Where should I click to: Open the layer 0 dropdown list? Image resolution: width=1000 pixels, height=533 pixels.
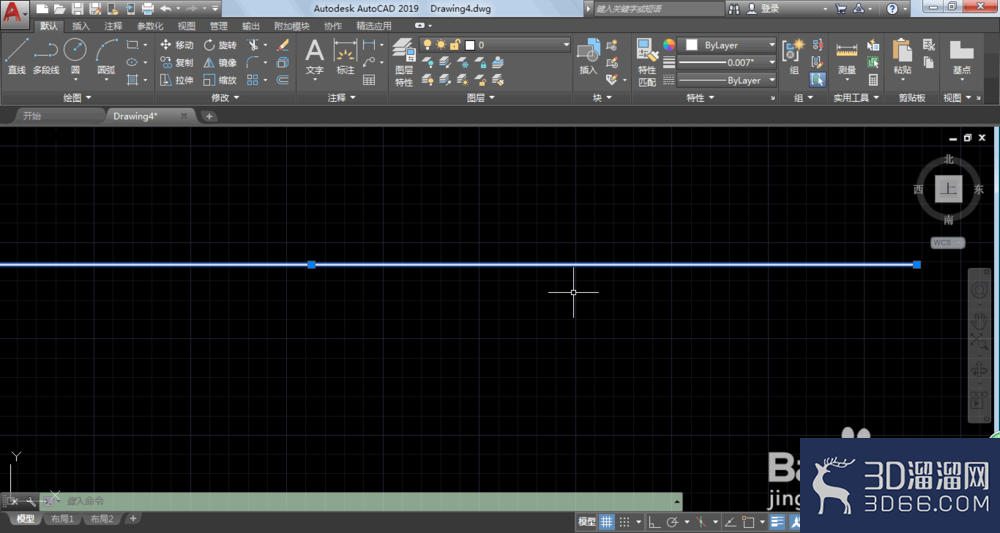point(495,45)
